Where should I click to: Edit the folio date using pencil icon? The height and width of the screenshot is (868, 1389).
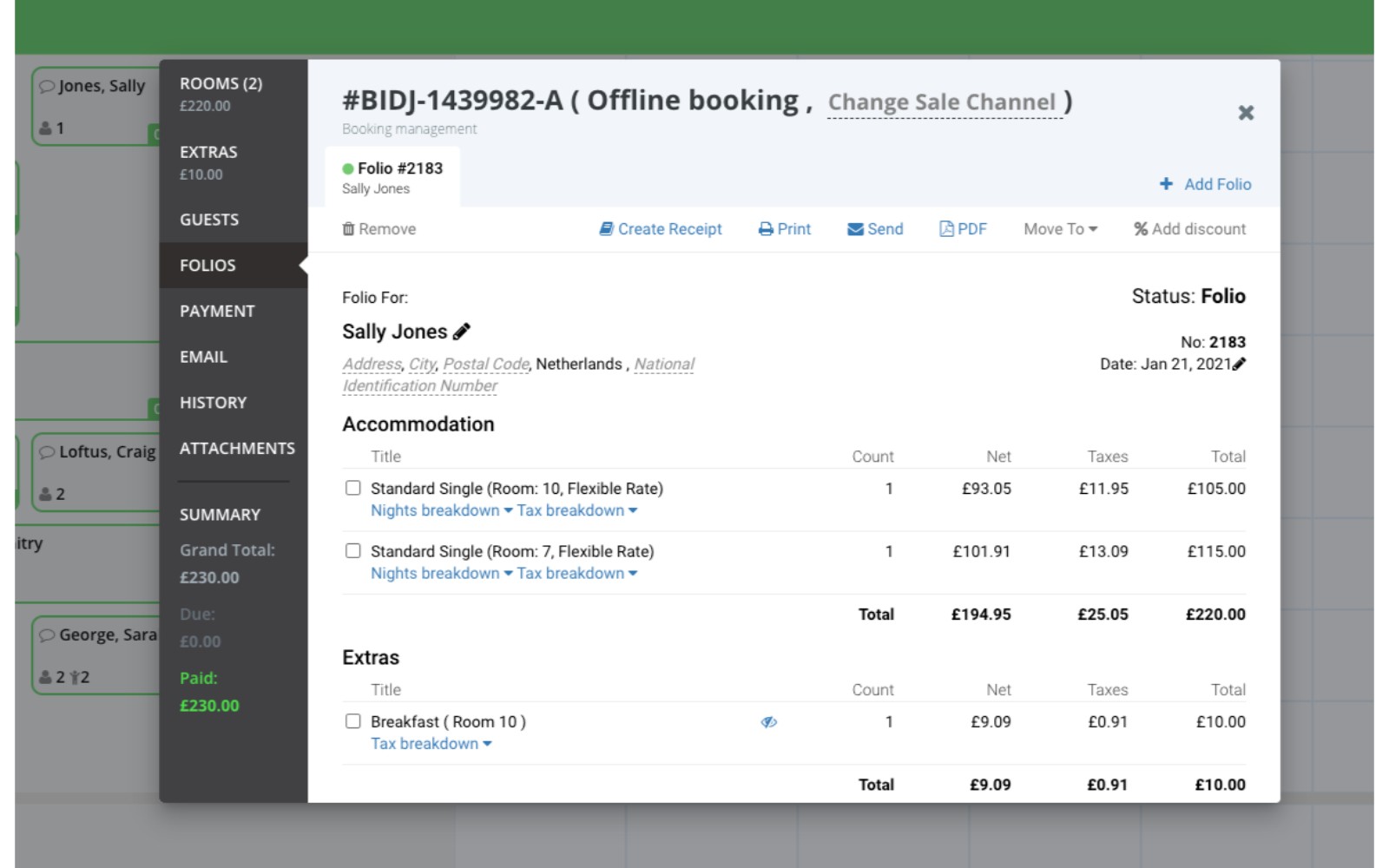click(x=1241, y=364)
